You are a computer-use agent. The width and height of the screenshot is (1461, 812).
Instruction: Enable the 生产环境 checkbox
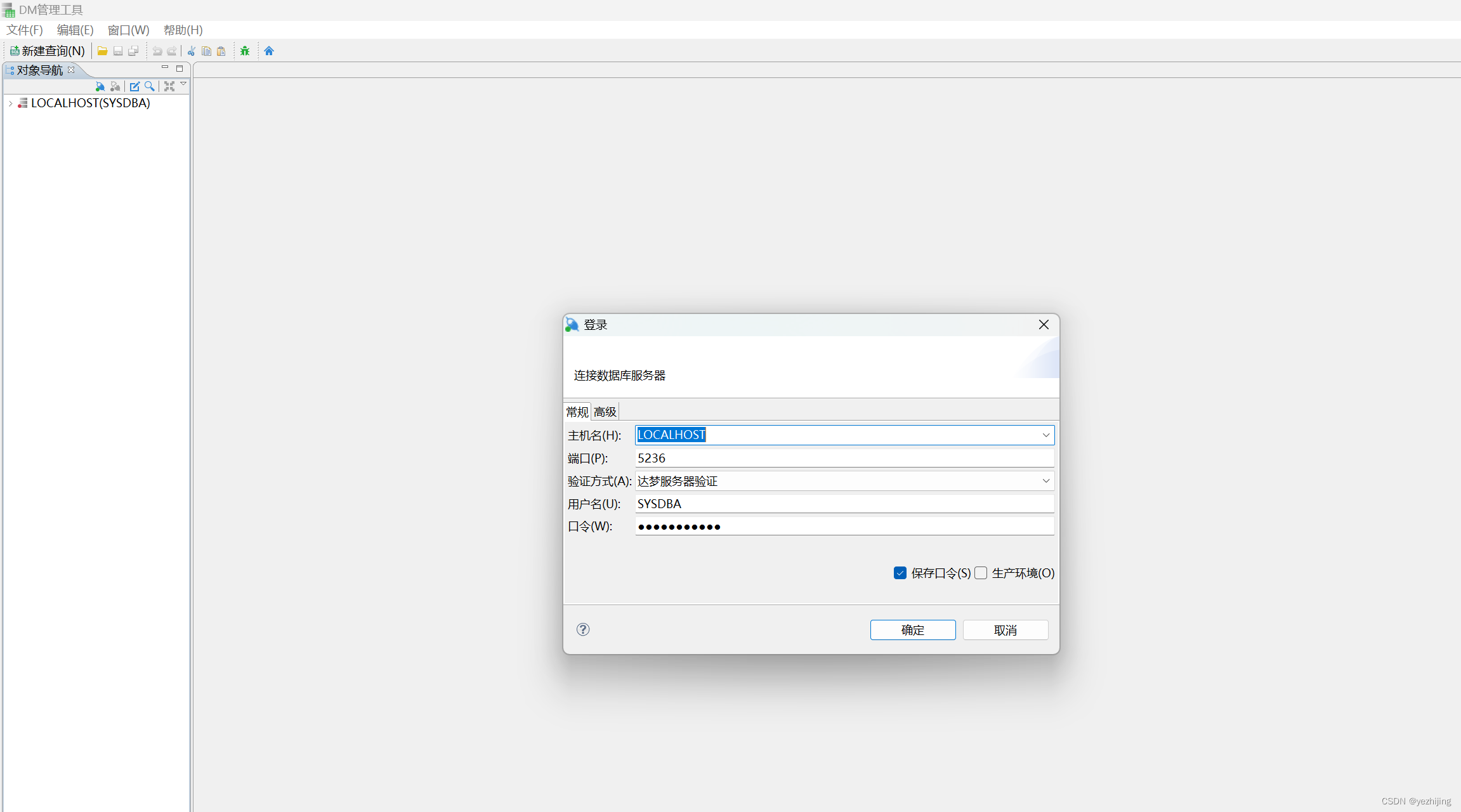(981, 573)
